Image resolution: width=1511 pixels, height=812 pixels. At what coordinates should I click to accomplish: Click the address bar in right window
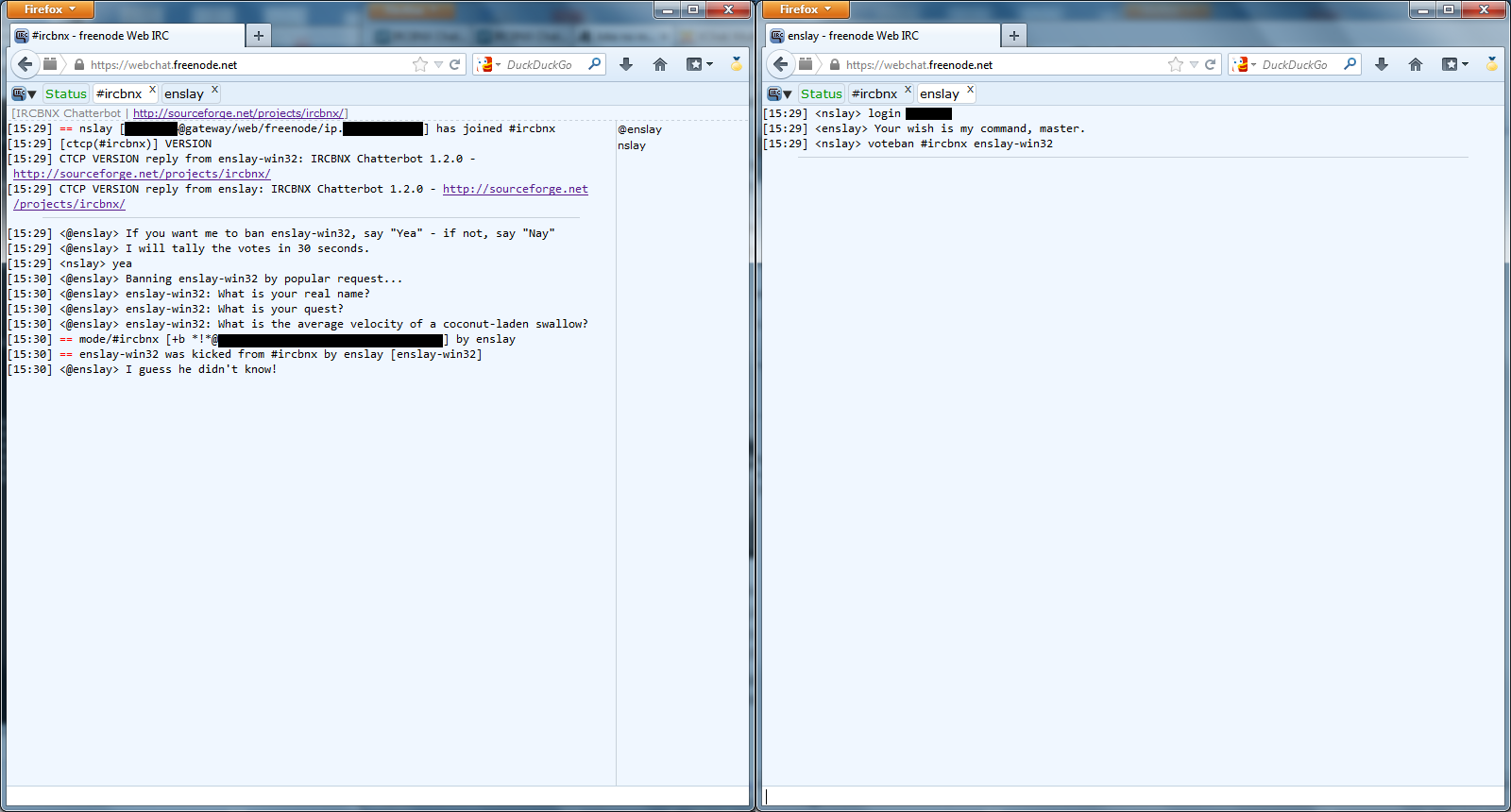tap(1005, 65)
